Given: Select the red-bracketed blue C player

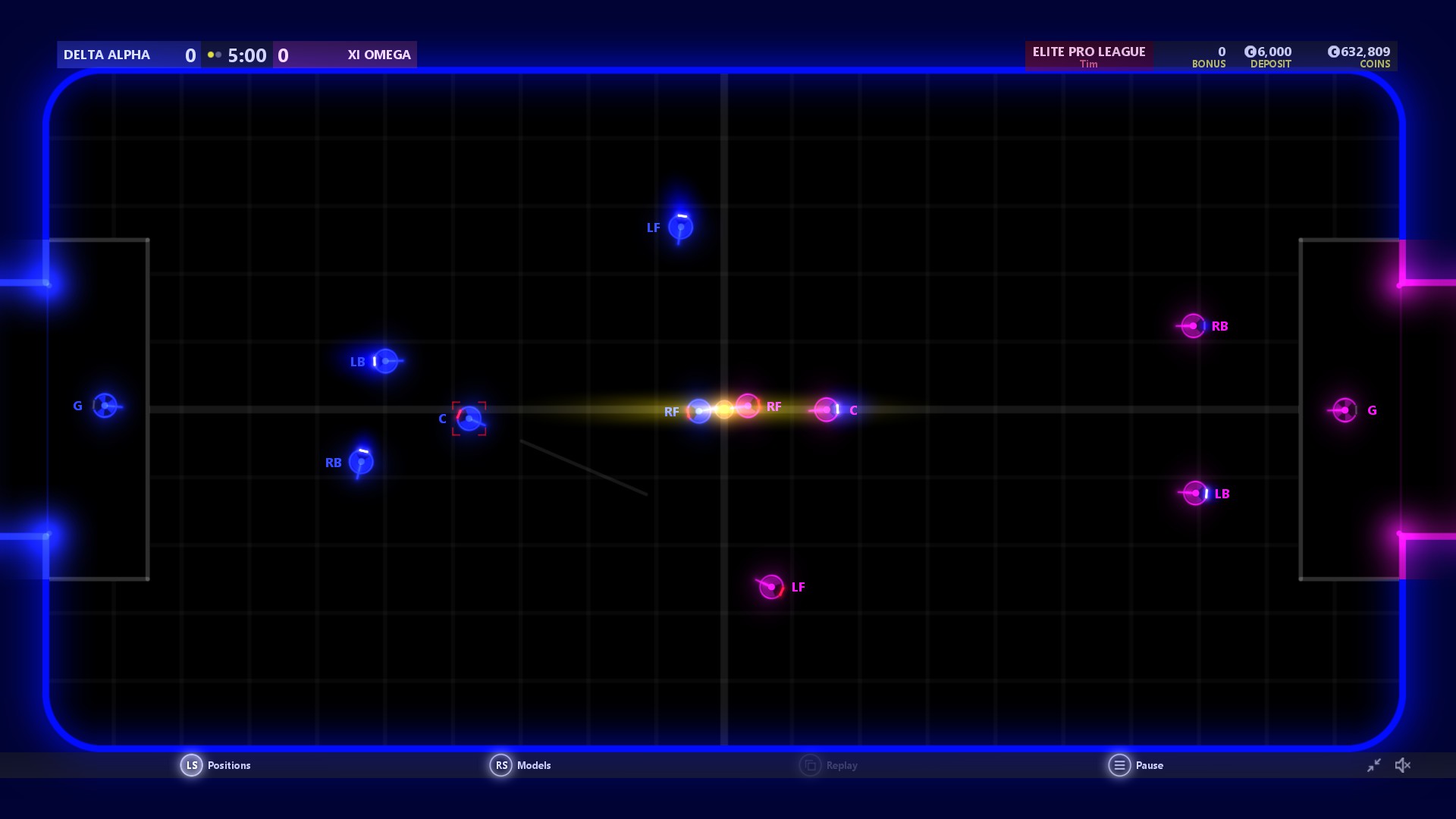Looking at the screenshot, I should point(469,418).
